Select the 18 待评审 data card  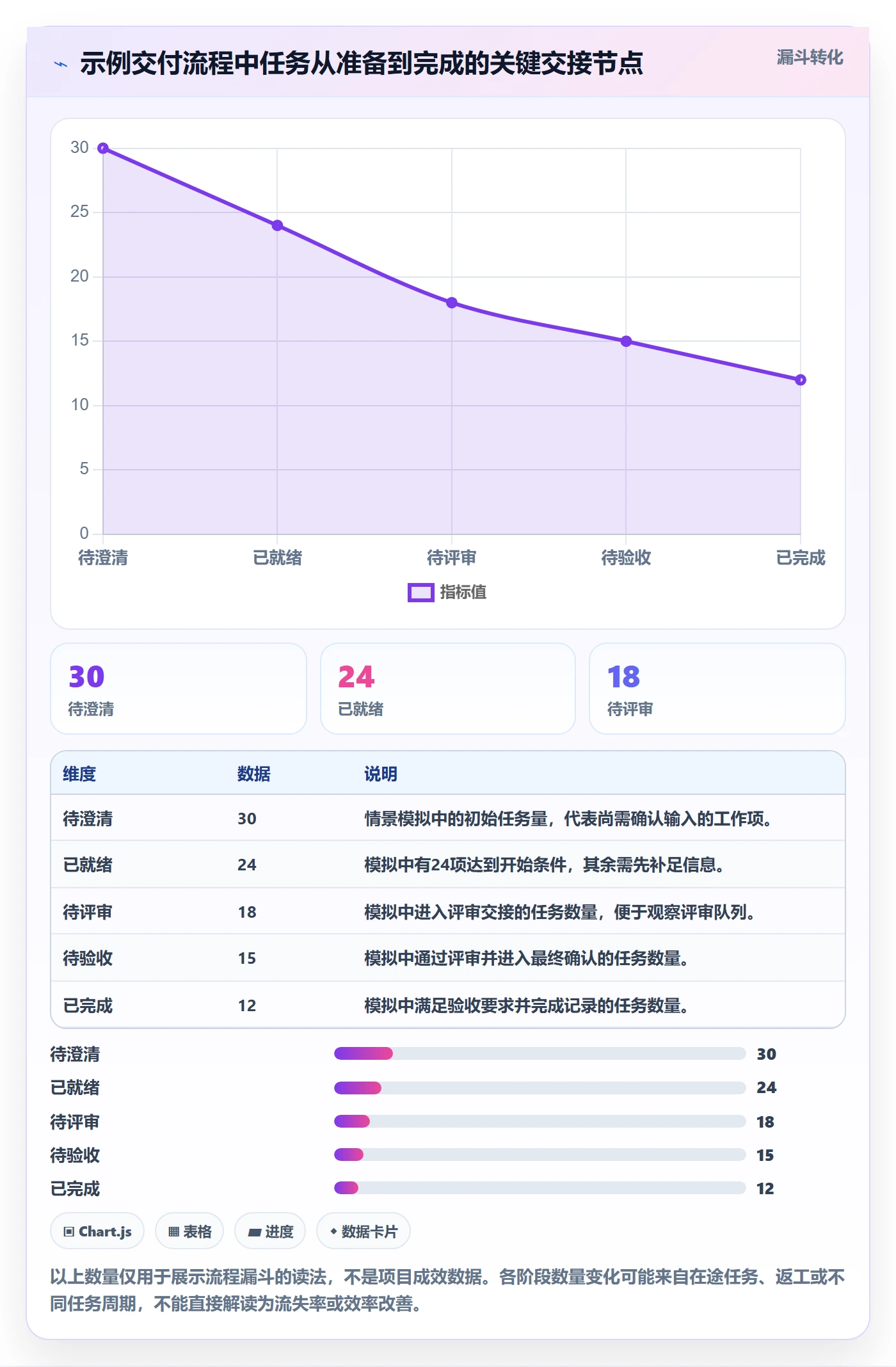pos(717,689)
